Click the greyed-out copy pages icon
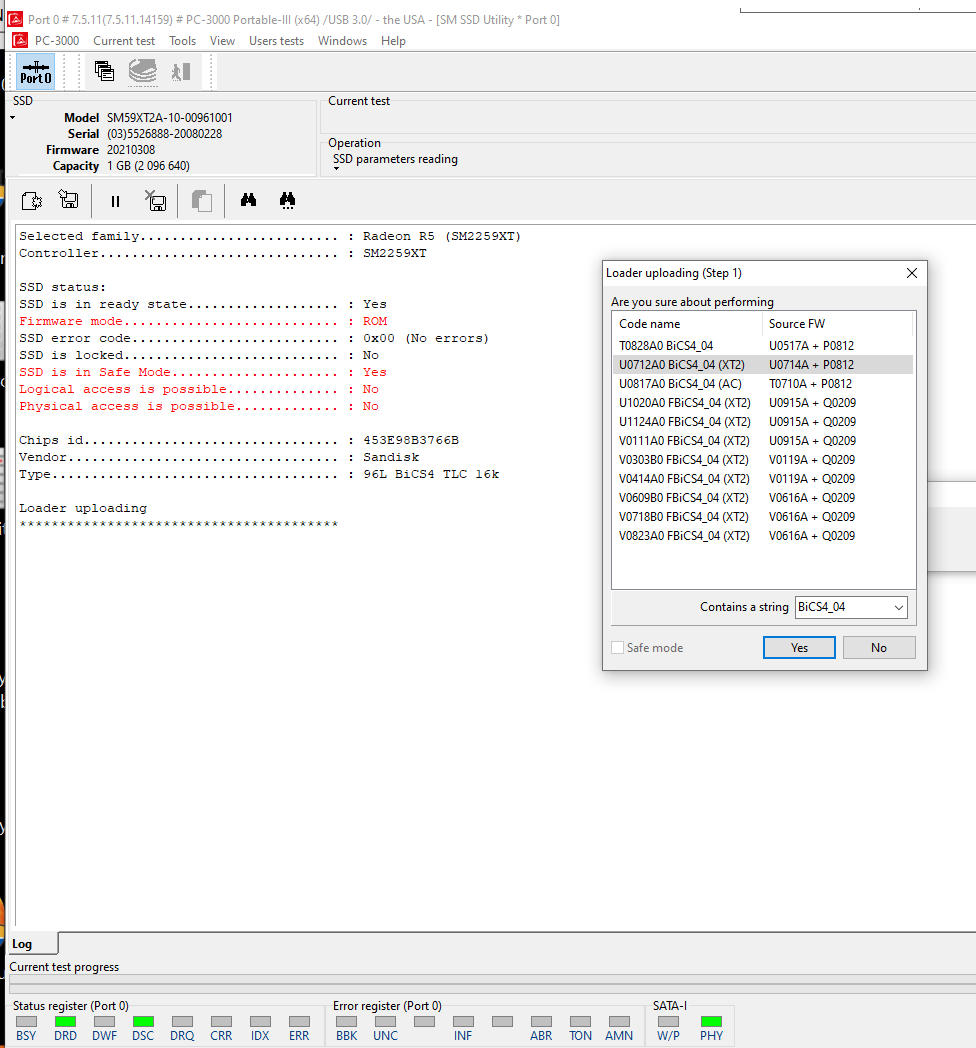Screen dimensions: 976x1048 [201, 201]
